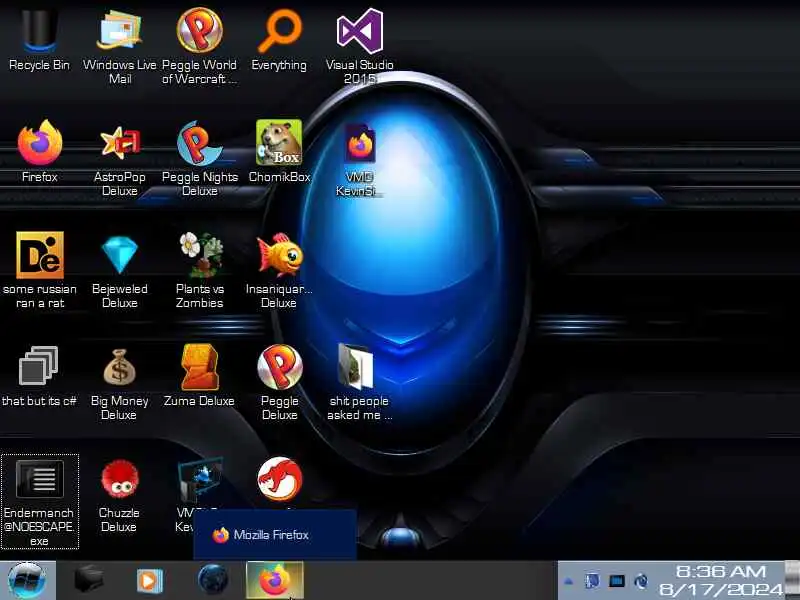Select 'some russian ran a rat' icon
This screenshot has height=600, width=800.
[40, 255]
